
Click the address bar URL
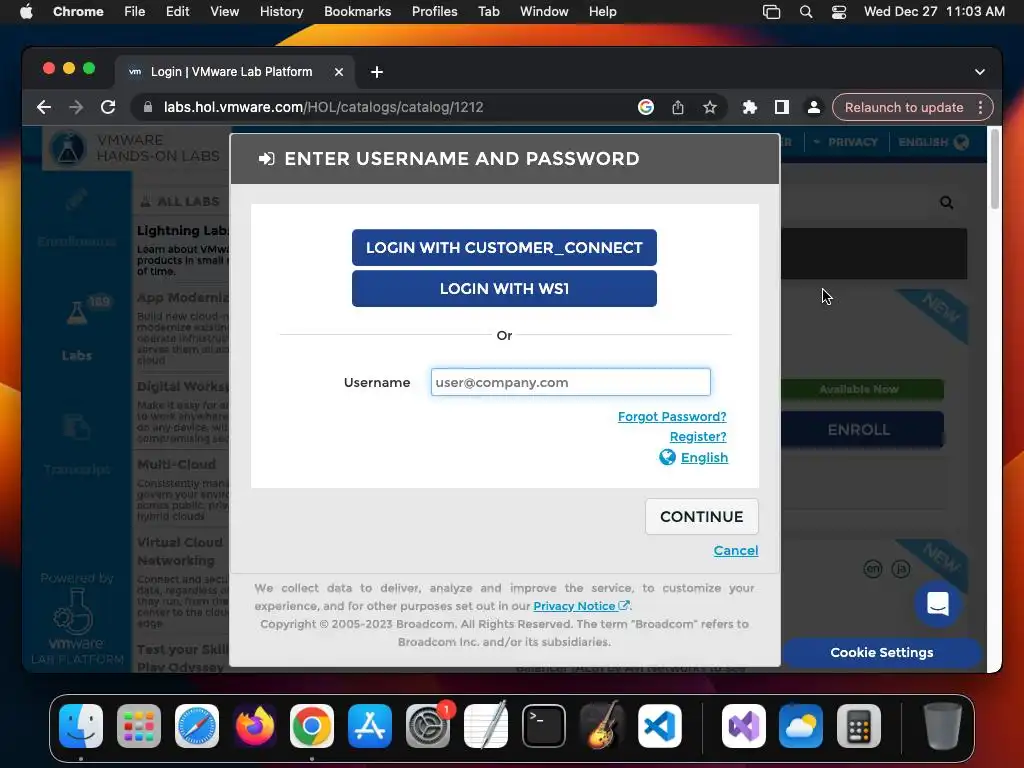[323, 107]
